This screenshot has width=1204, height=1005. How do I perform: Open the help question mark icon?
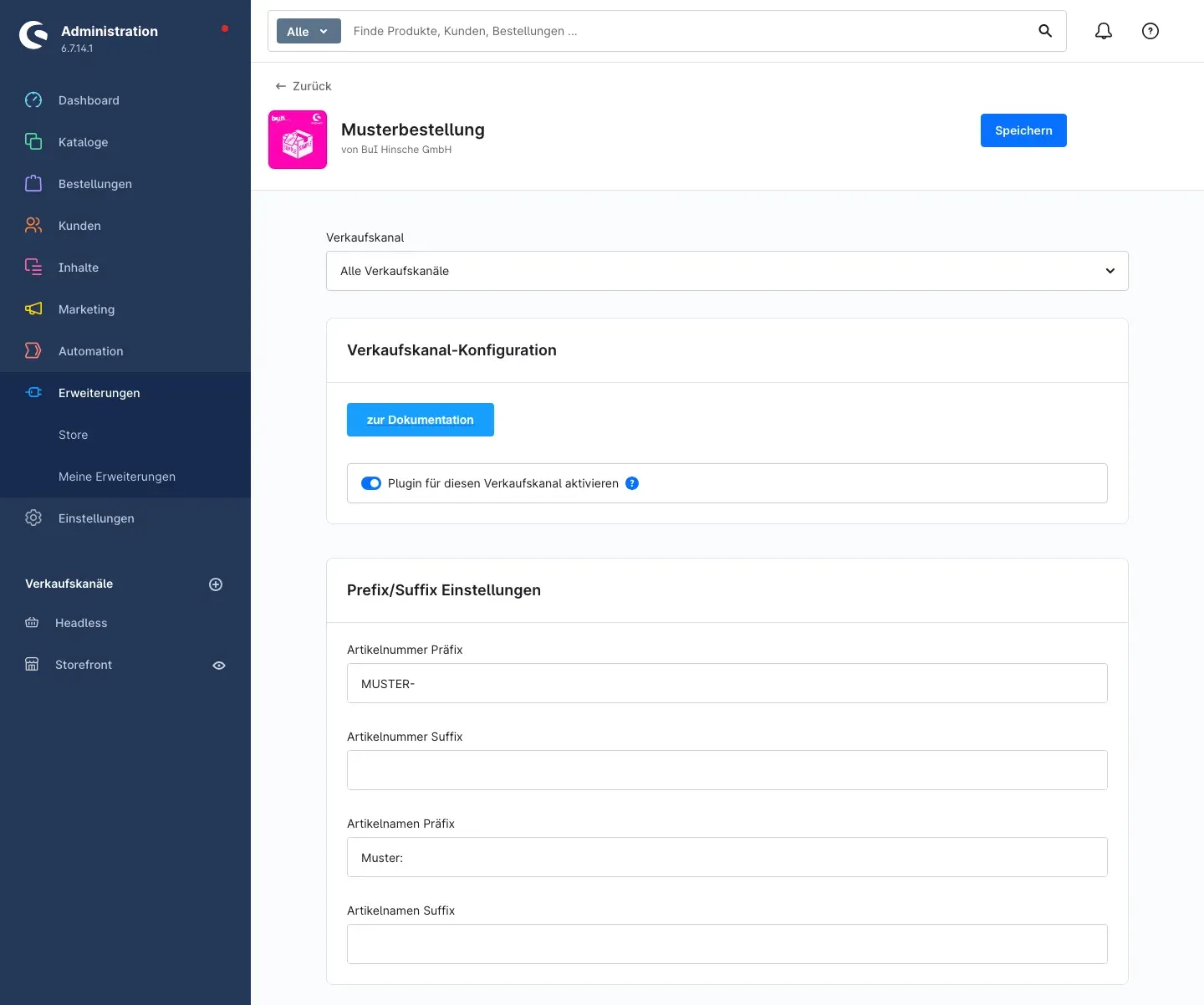coord(1150,31)
